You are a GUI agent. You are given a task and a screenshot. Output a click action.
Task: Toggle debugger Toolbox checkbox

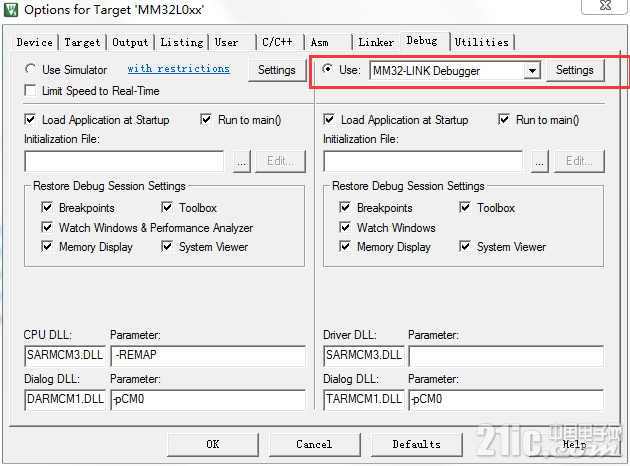click(x=465, y=207)
